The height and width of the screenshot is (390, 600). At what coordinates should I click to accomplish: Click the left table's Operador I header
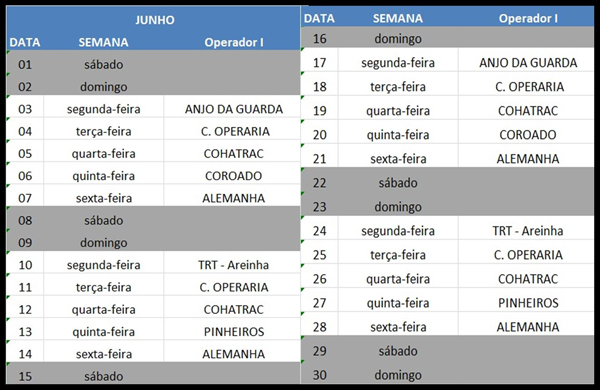coord(233,42)
